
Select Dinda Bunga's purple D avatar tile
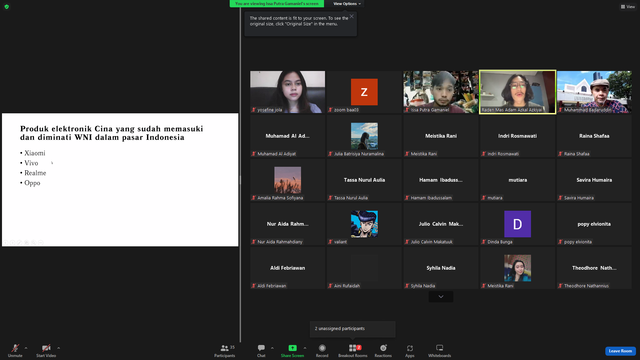(x=518, y=224)
